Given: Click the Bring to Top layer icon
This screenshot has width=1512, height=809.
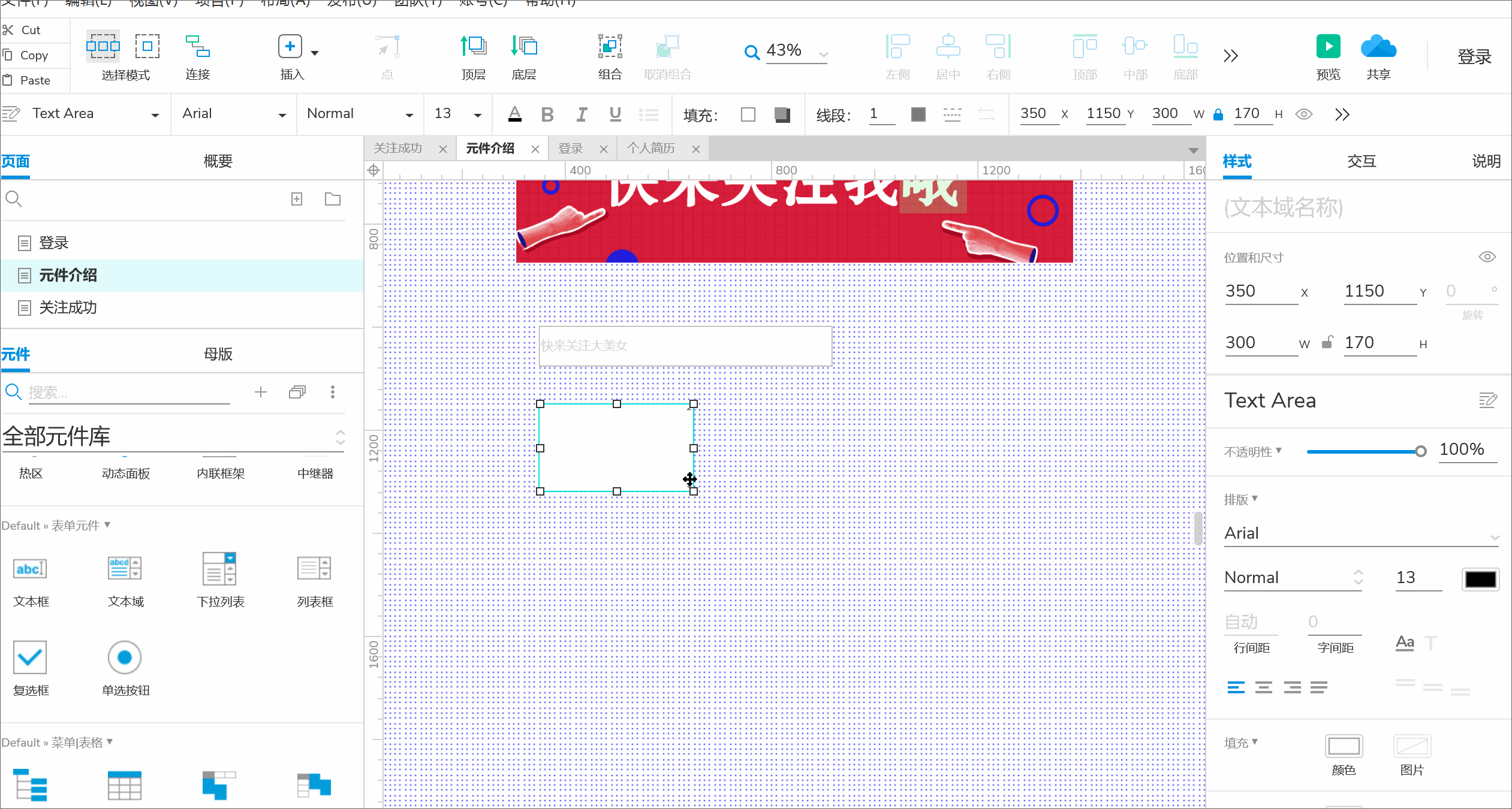Looking at the screenshot, I should coord(473,47).
